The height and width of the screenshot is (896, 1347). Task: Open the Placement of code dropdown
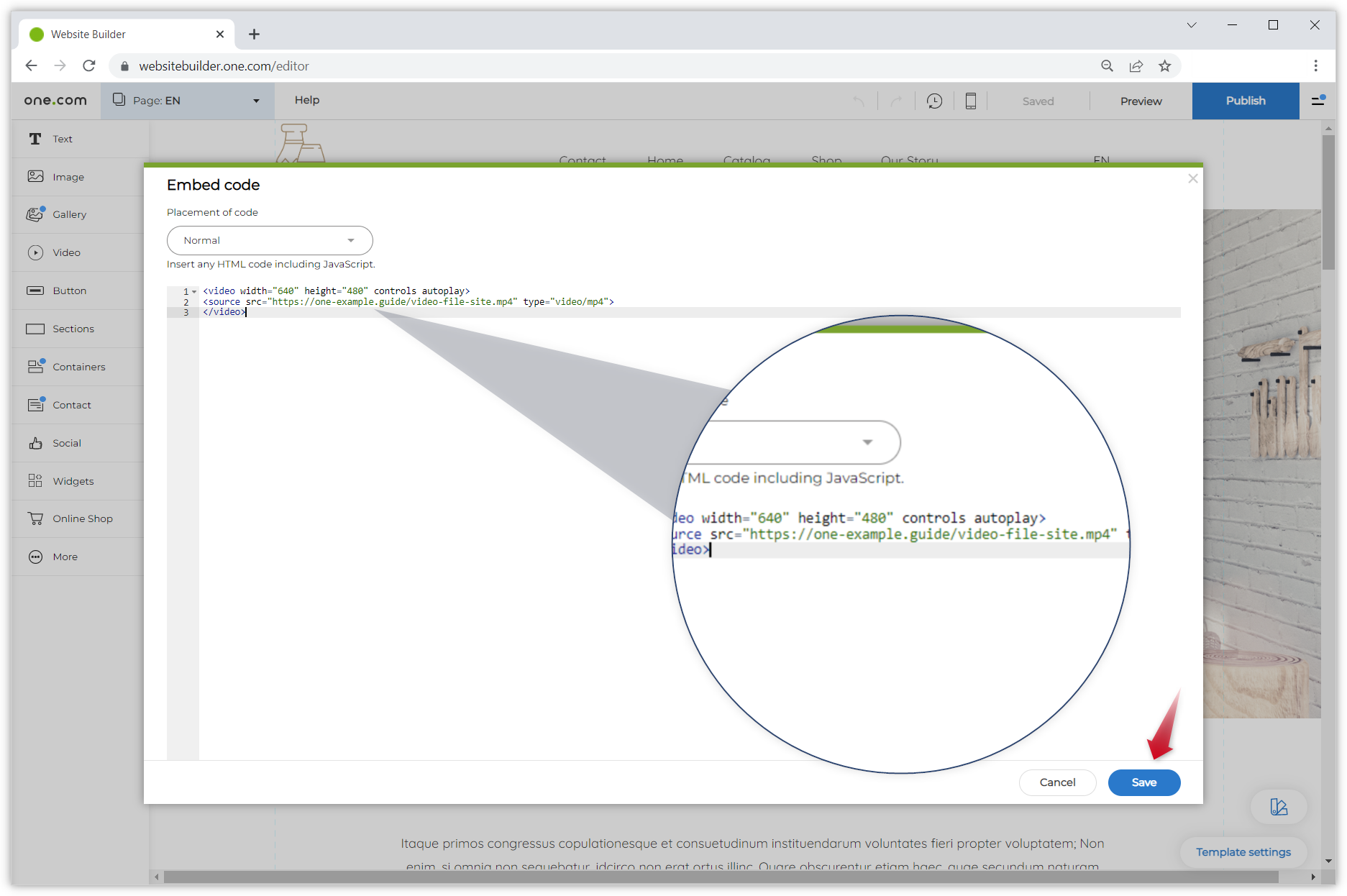tap(270, 240)
